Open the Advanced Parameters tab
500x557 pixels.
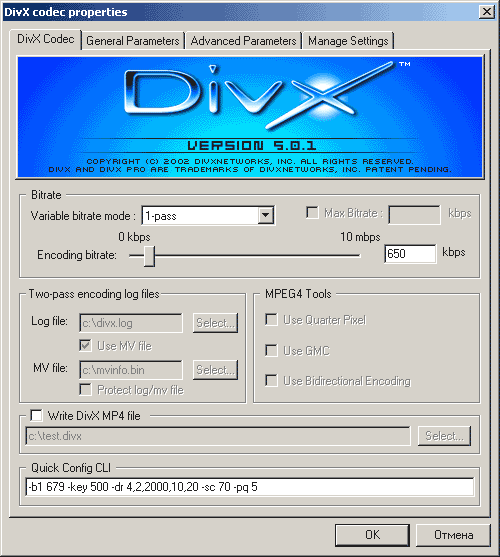243,41
